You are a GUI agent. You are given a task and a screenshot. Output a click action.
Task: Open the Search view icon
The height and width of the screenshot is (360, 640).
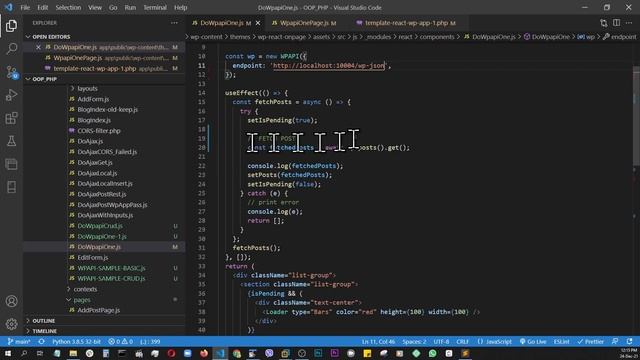(x=11, y=49)
